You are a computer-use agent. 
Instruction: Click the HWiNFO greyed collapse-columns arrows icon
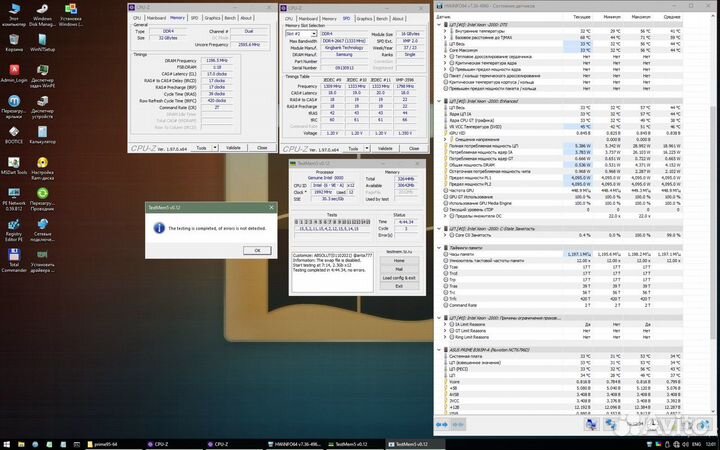tap(458, 425)
